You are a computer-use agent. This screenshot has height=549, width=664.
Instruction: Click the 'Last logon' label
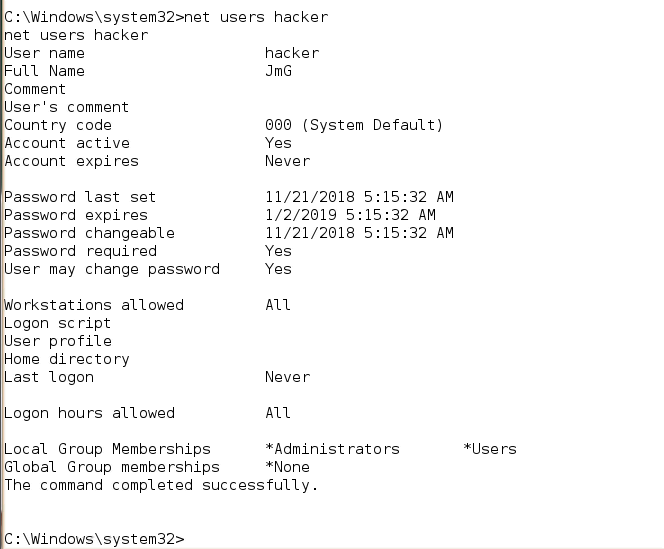[x=48, y=377]
